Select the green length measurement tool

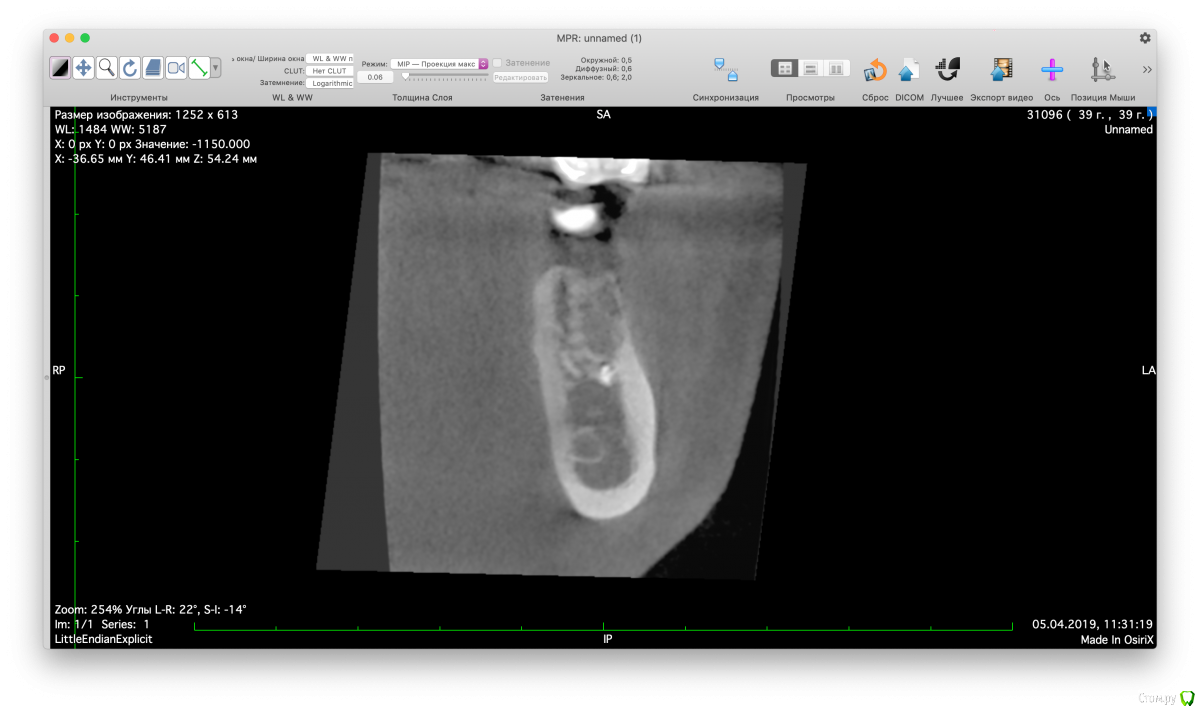(x=199, y=68)
